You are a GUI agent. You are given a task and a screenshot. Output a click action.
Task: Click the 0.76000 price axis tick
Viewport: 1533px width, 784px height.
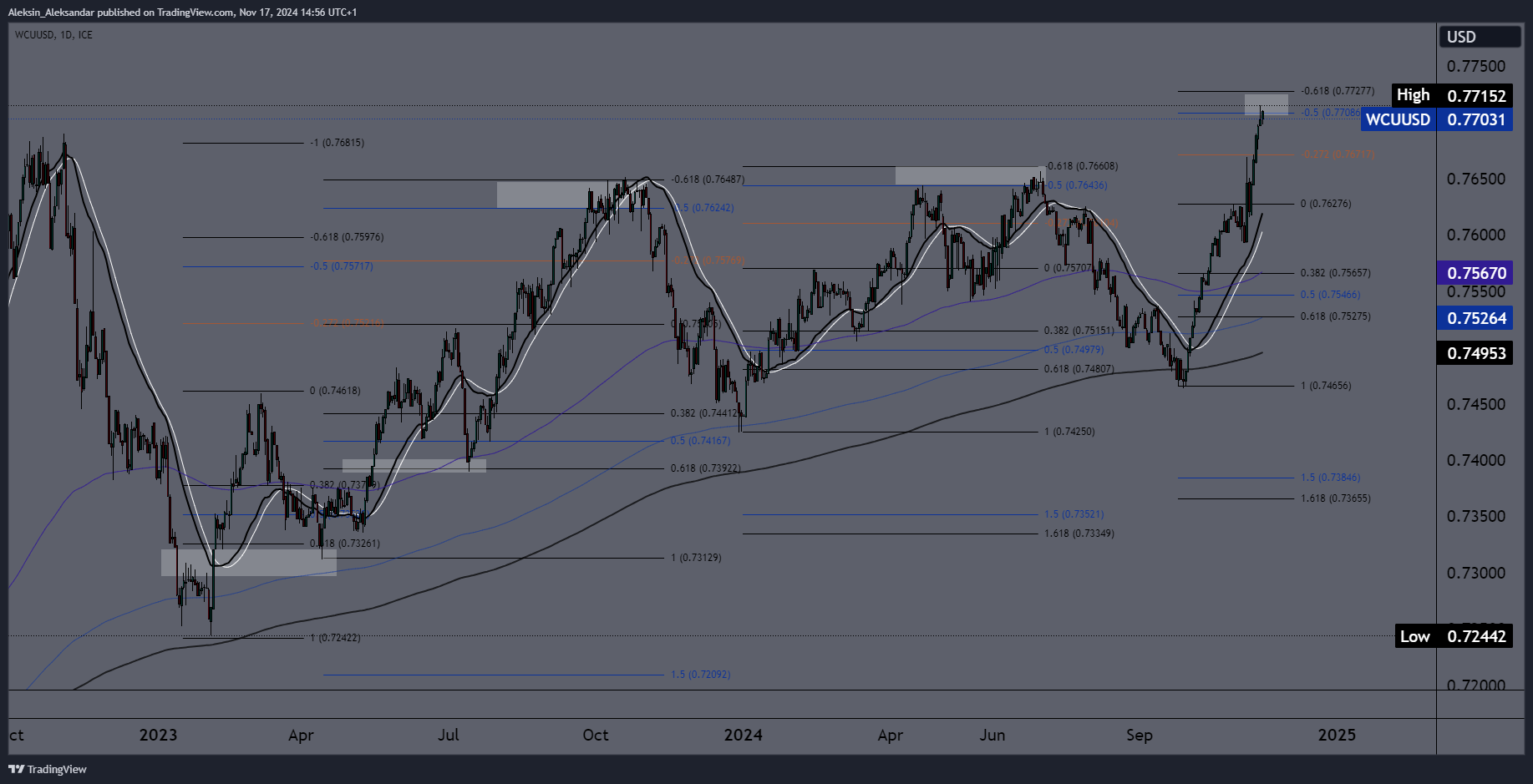click(1475, 235)
